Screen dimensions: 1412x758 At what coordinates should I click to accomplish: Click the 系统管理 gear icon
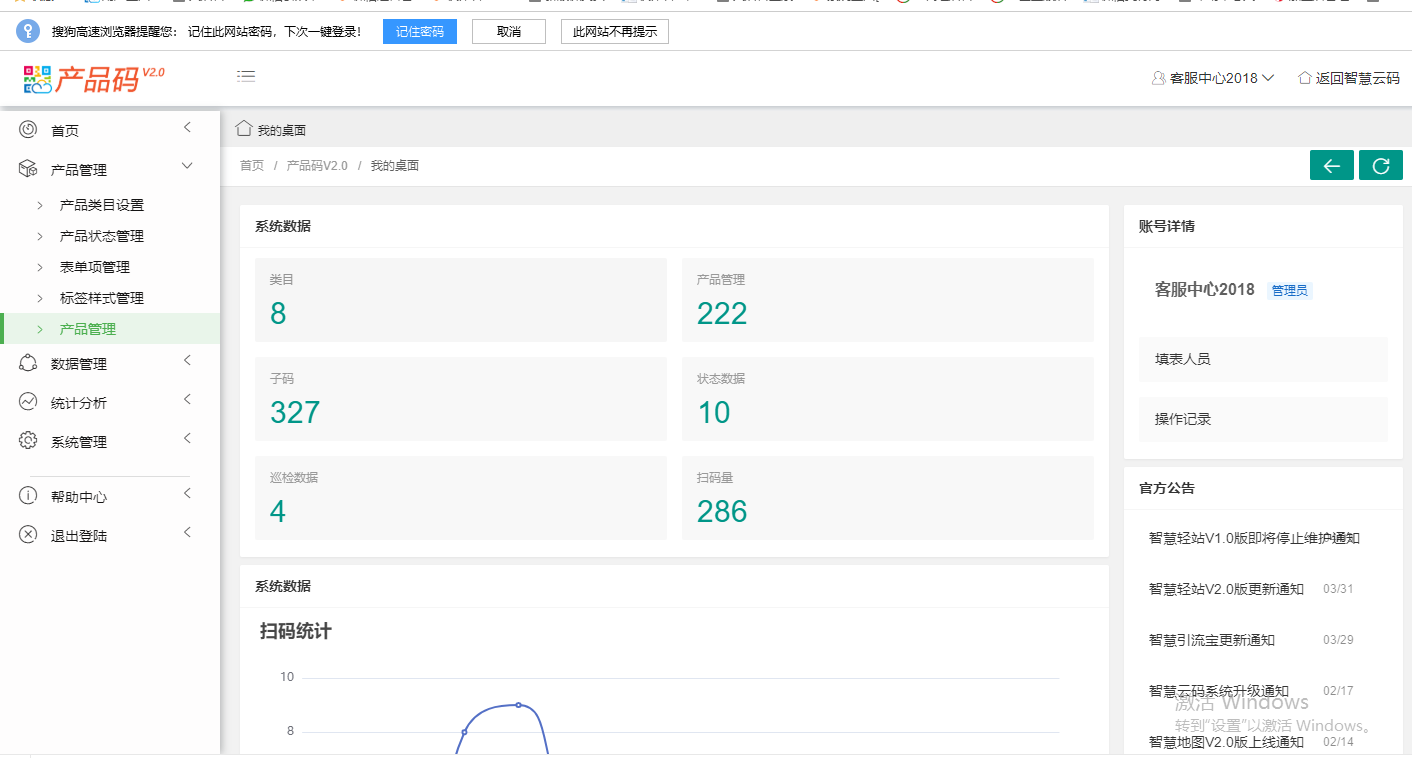point(28,441)
